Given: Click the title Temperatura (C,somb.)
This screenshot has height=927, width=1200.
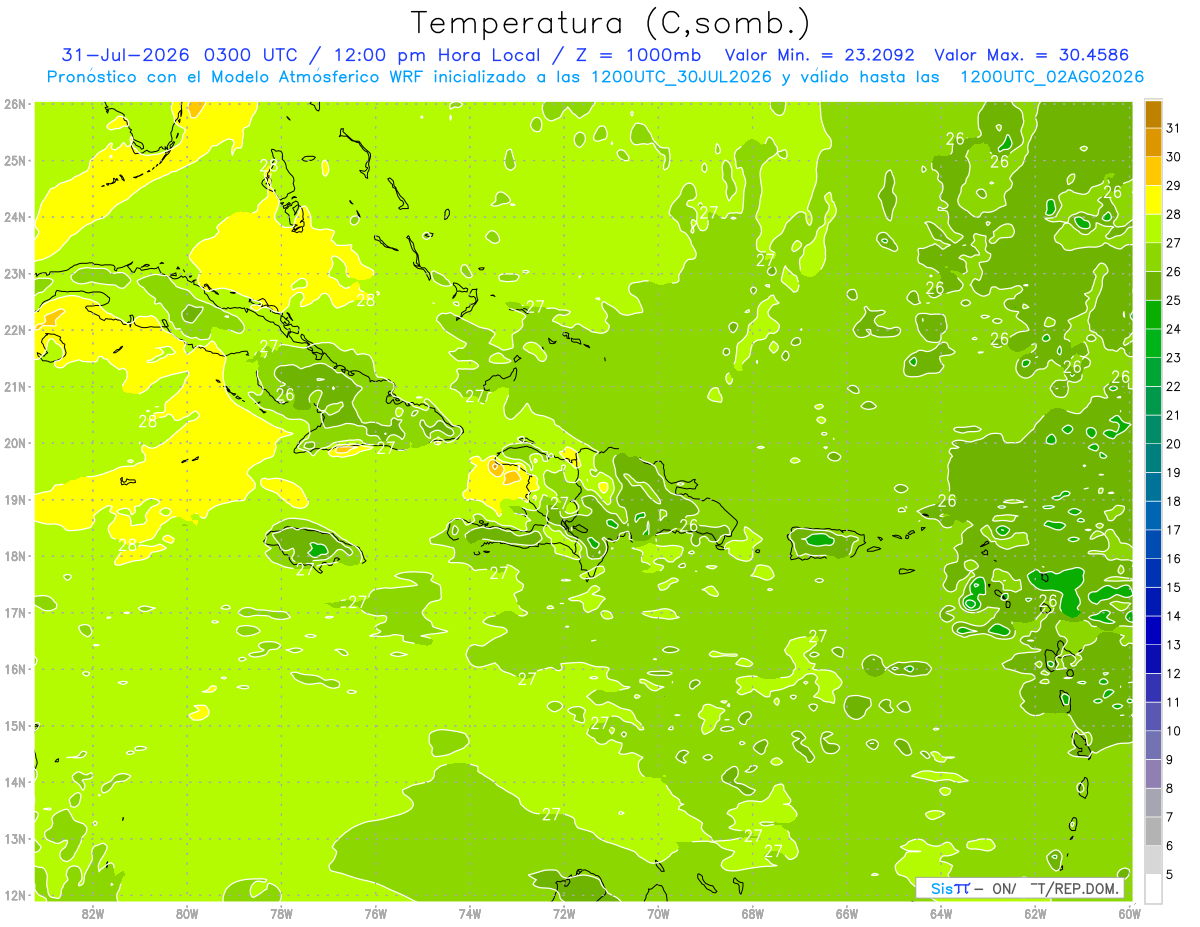Looking at the screenshot, I should [x=611, y=23].
